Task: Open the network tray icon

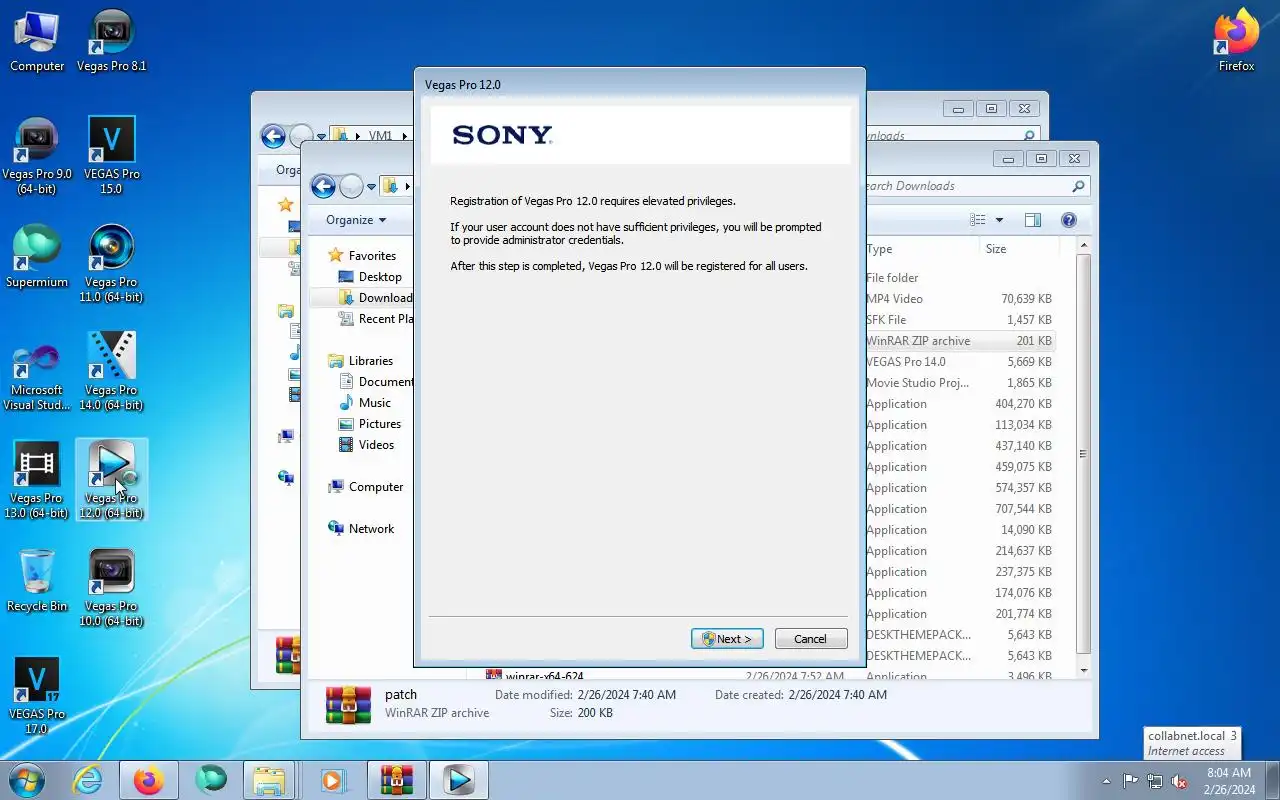Action: pyautogui.click(x=1155, y=781)
